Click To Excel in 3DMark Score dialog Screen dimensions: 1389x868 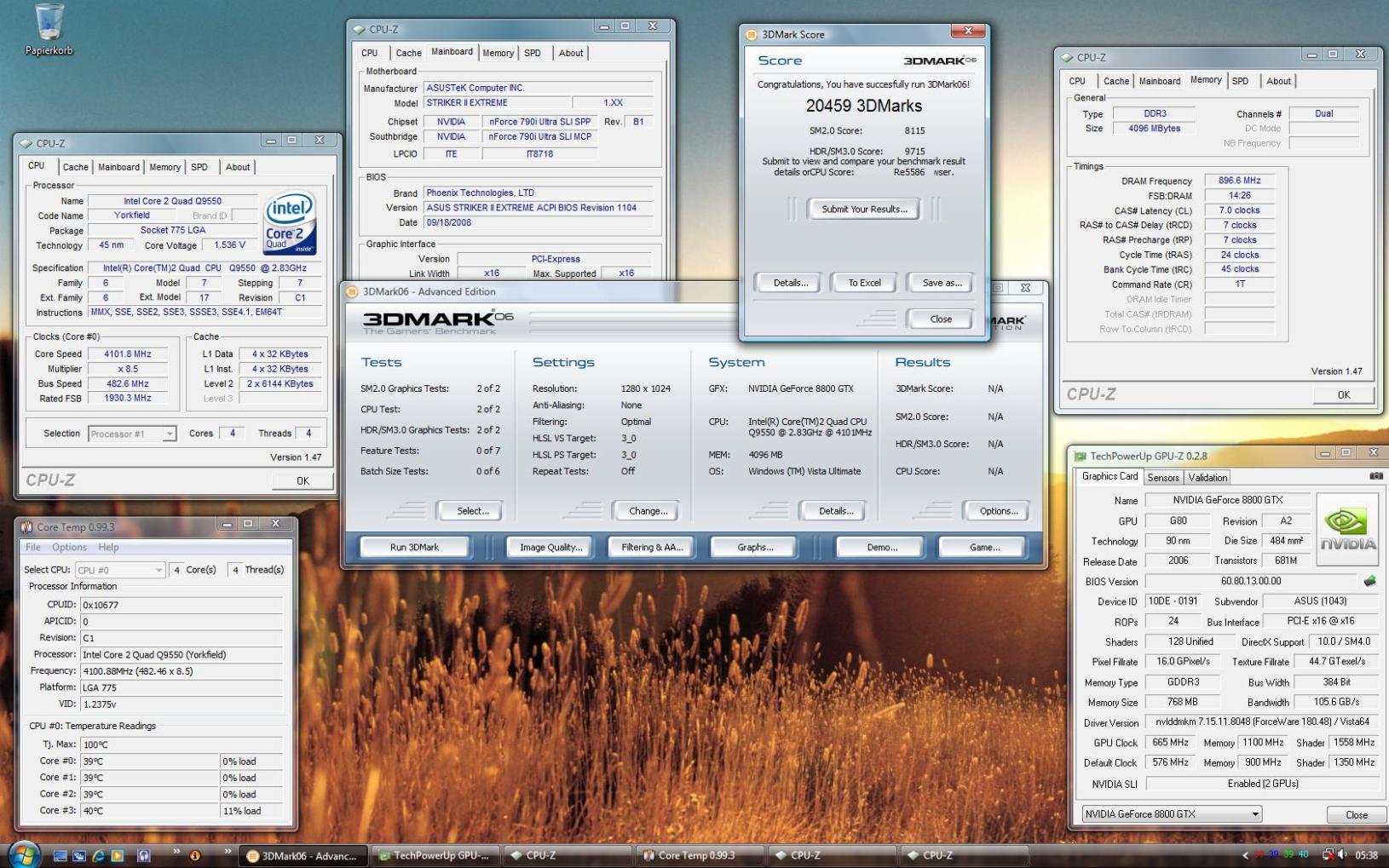point(864,283)
